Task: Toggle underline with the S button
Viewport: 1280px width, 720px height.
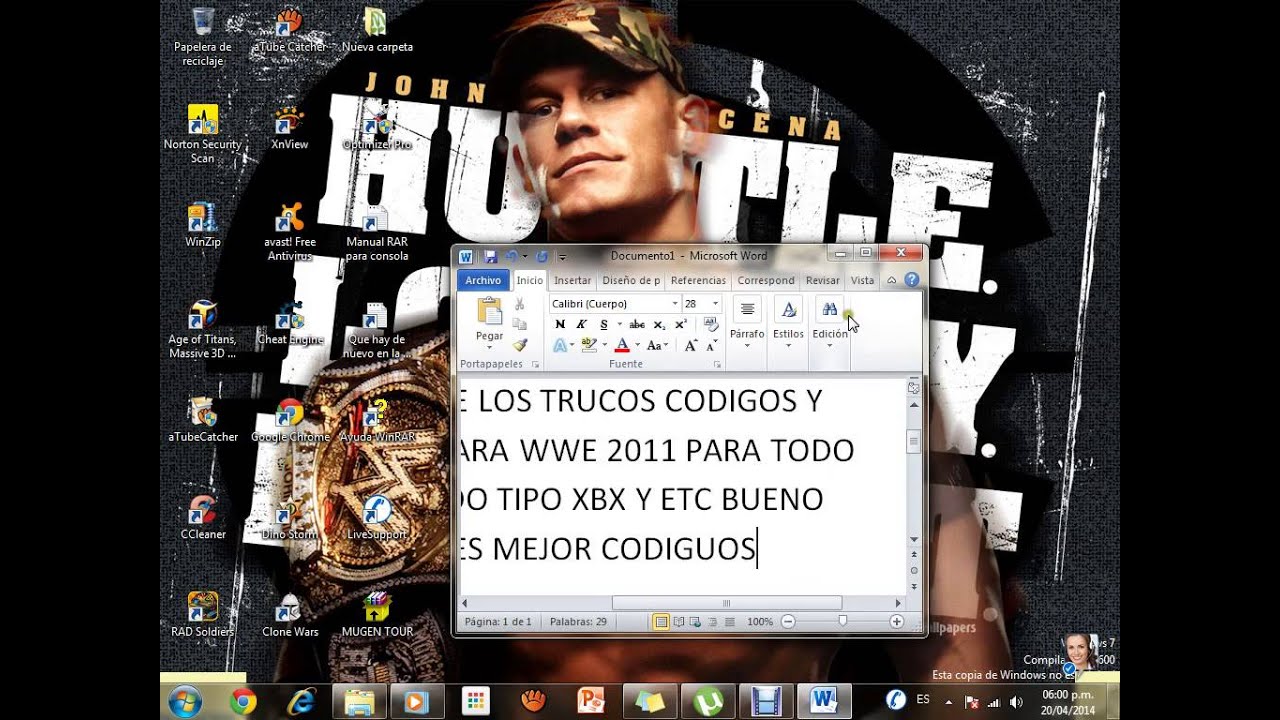Action: pos(604,324)
